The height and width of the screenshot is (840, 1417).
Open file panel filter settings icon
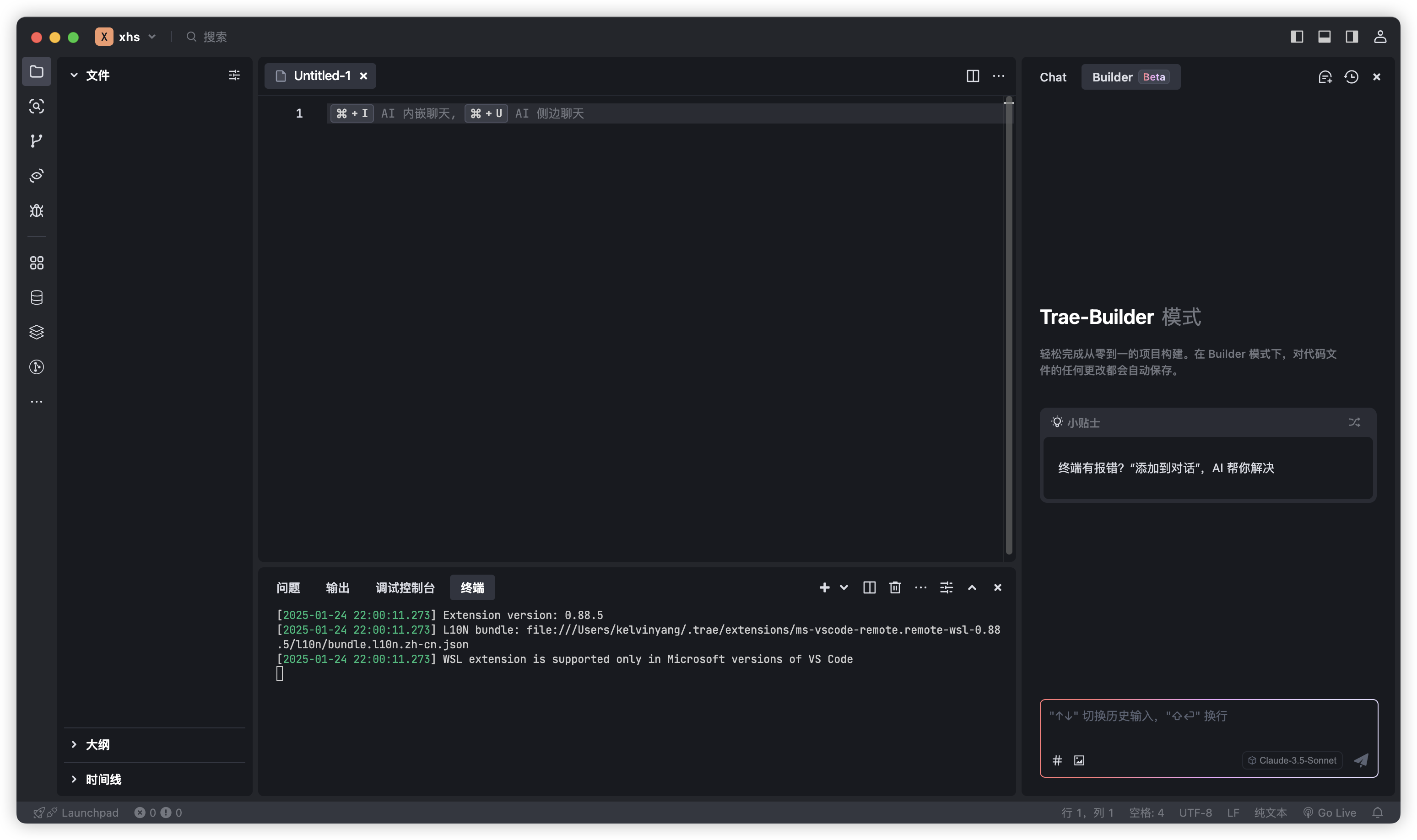[x=234, y=75]
